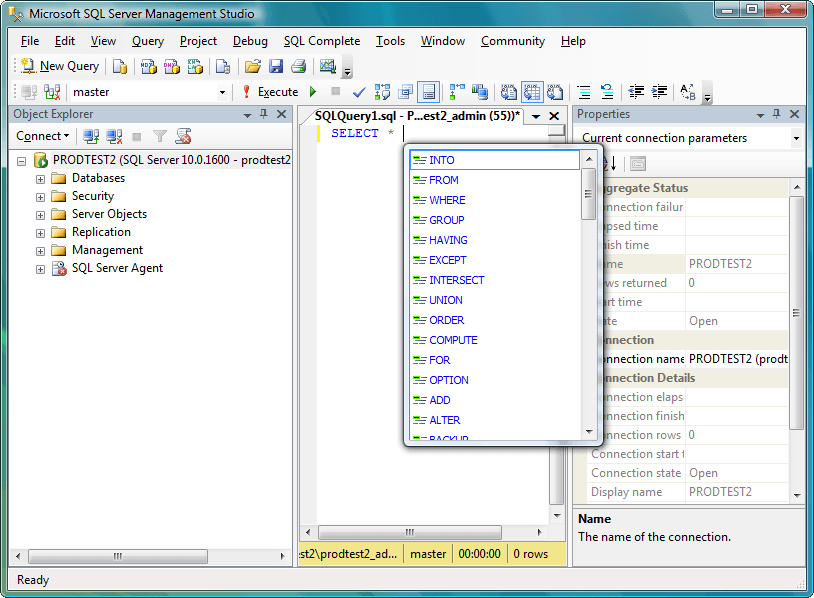The height and width of the screenshot is (598, 814).
Task: Click the green Debug play icon
Action: [x=313, y=92]
